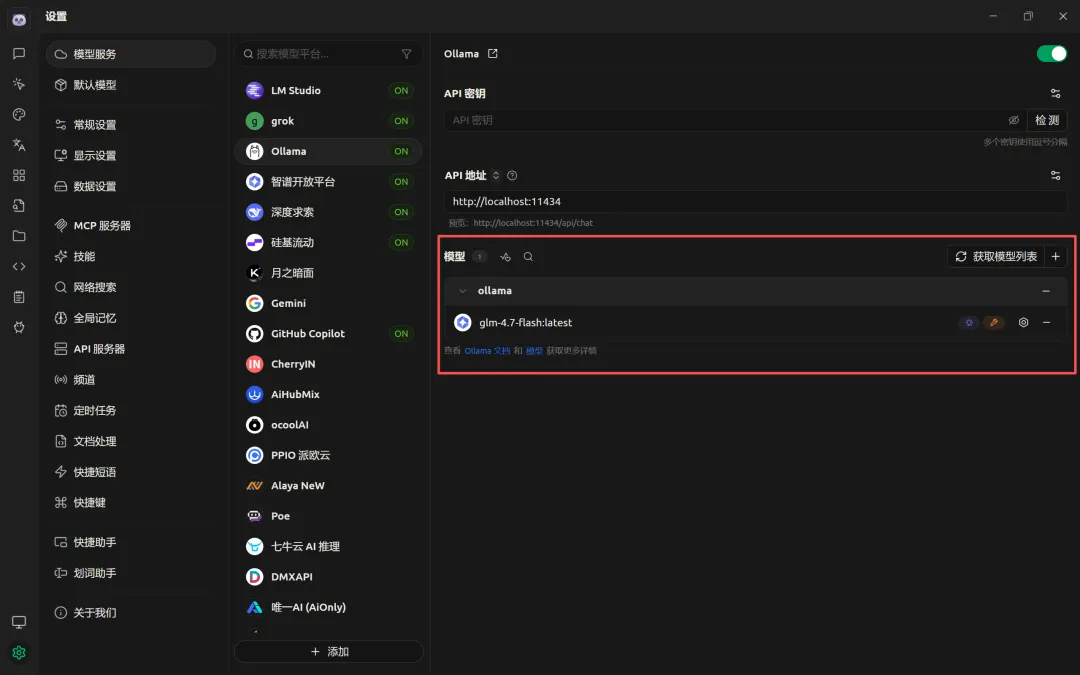
Task: Open 全局记忆 settings section
Action: (x=131, y=318)
